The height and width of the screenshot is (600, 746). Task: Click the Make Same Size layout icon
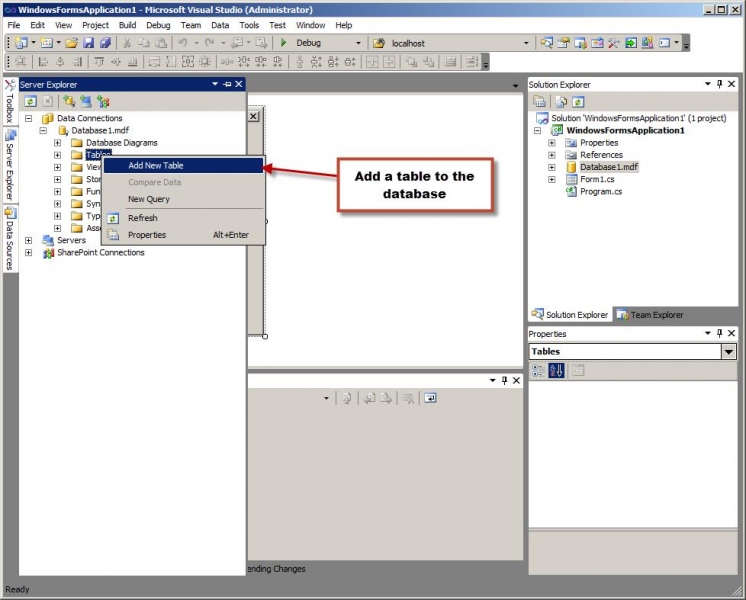188,62
